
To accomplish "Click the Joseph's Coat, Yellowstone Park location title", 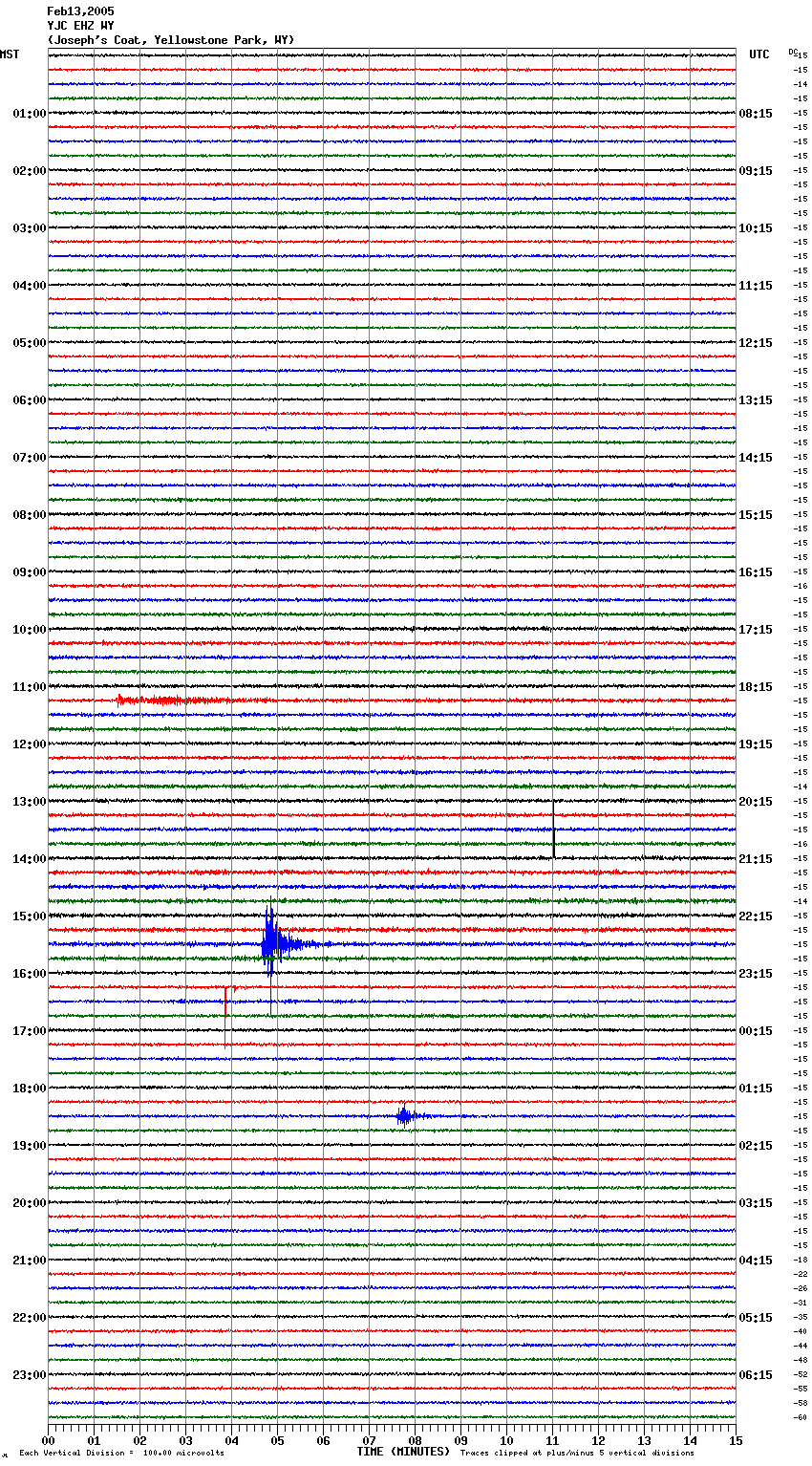I will click(x=171, y=40).
